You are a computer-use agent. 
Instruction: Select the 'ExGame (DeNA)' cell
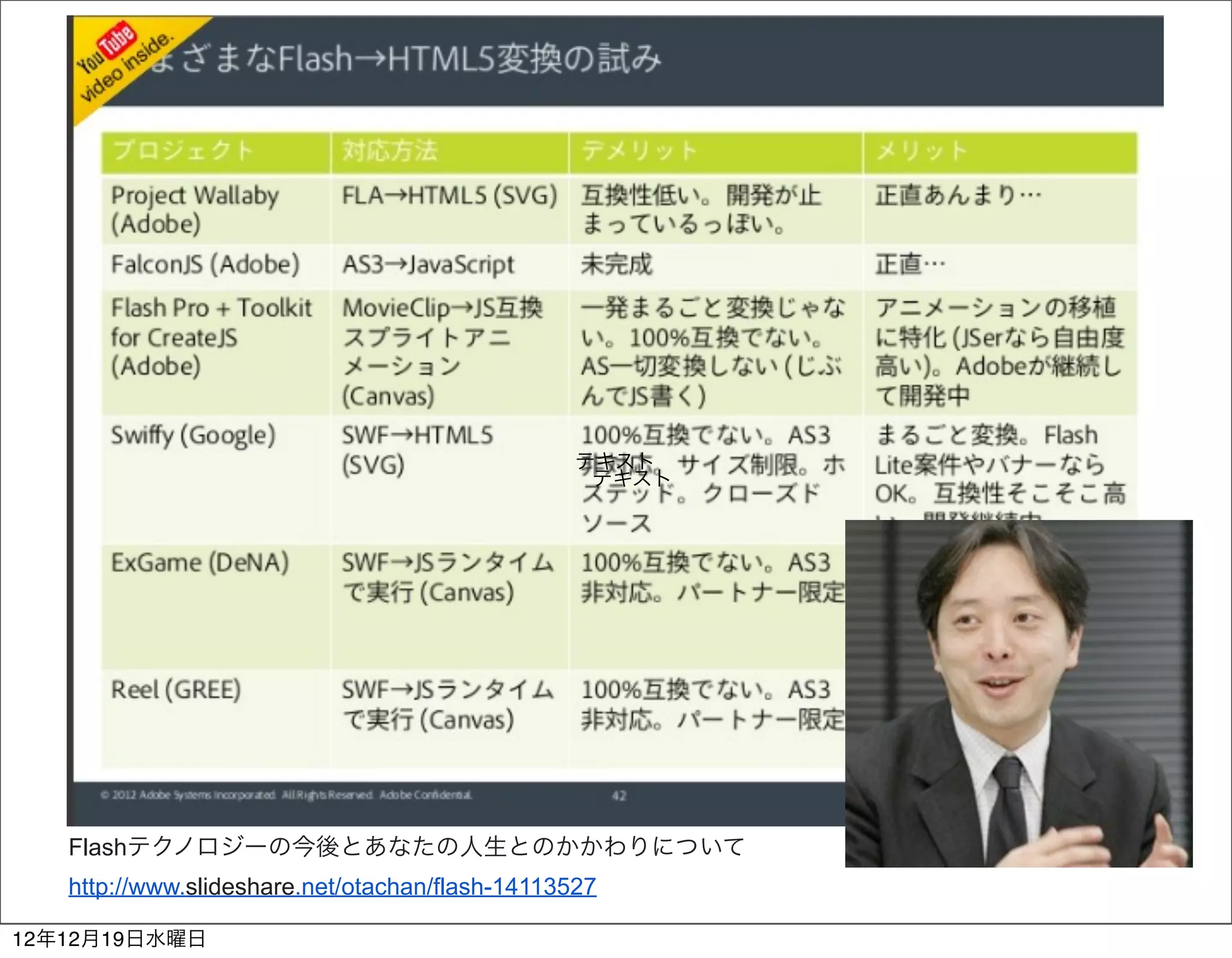pos(215,607)
